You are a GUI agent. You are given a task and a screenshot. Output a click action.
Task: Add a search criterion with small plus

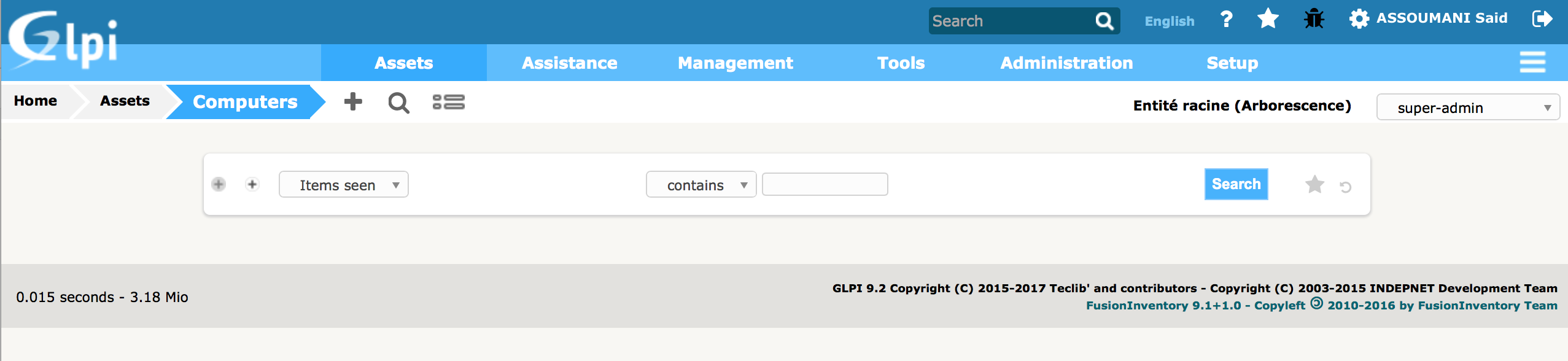pyautogui.click(x=252, y=184)
